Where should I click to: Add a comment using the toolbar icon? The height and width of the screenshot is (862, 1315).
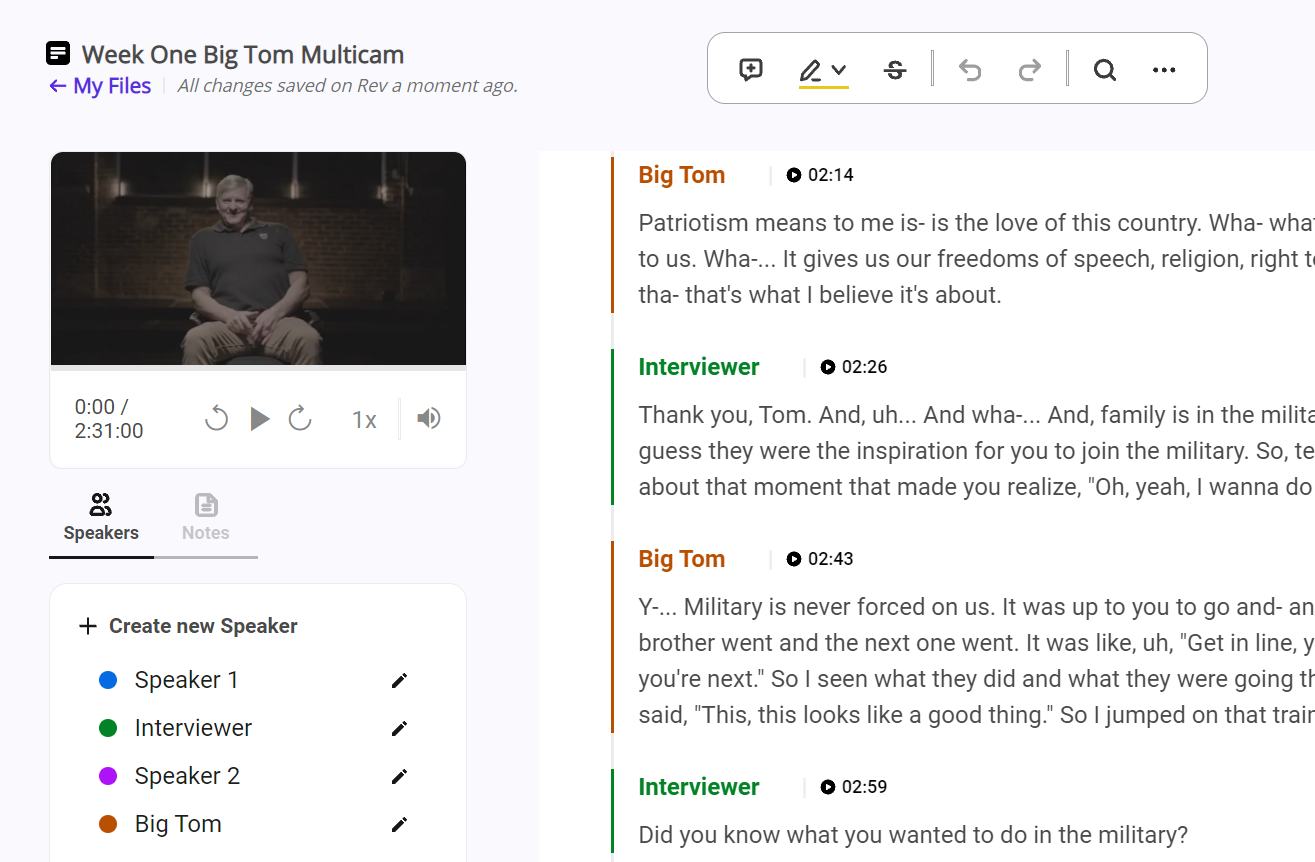751,70
